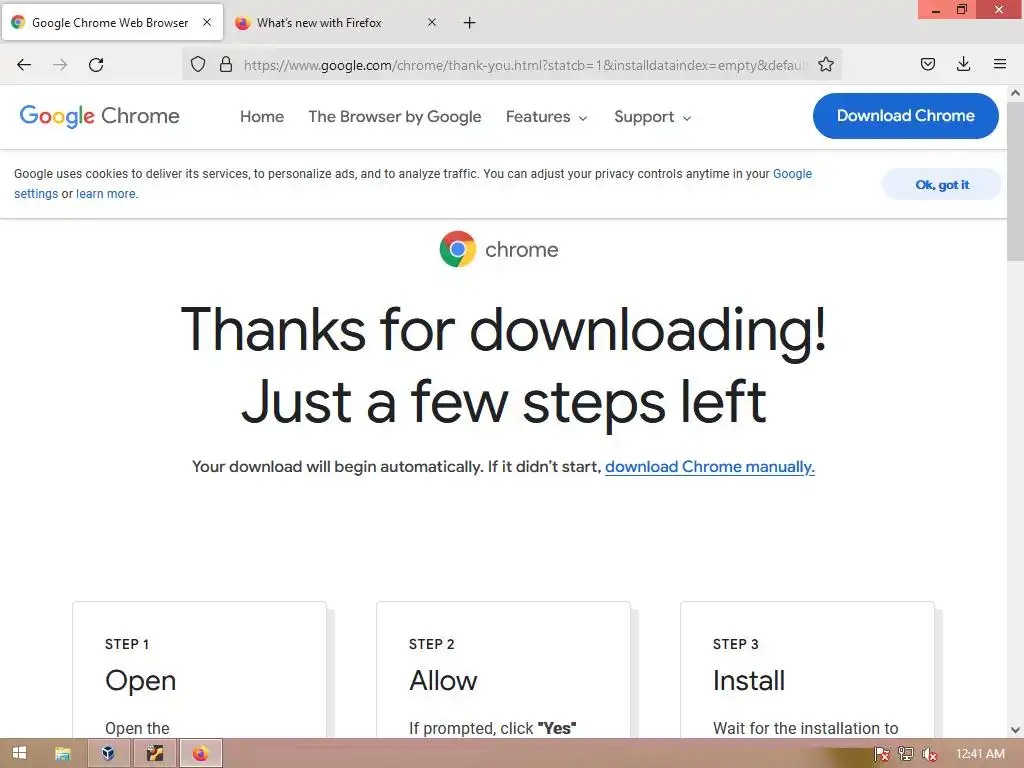Go to Home in site navigation

click(x=262, y=117)
